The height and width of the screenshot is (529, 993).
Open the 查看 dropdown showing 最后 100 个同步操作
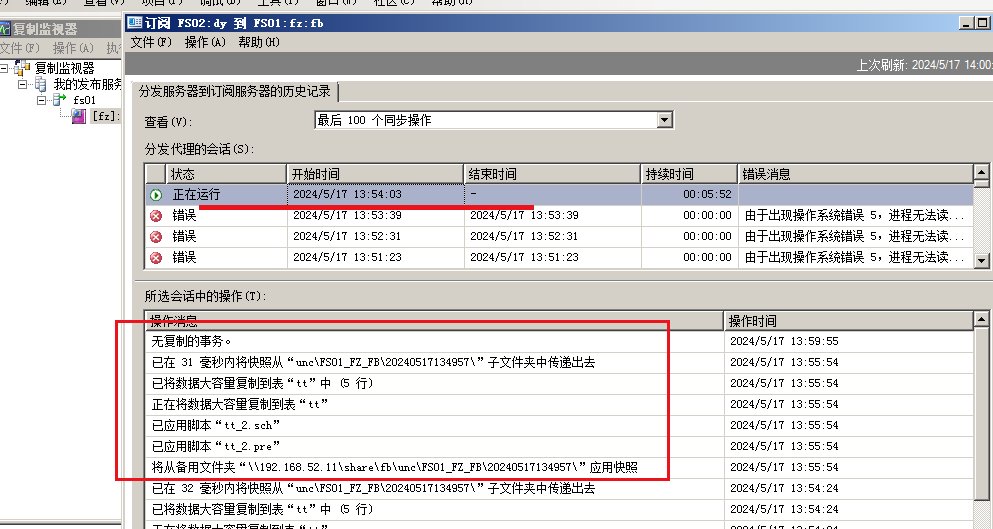pos(664,120)
